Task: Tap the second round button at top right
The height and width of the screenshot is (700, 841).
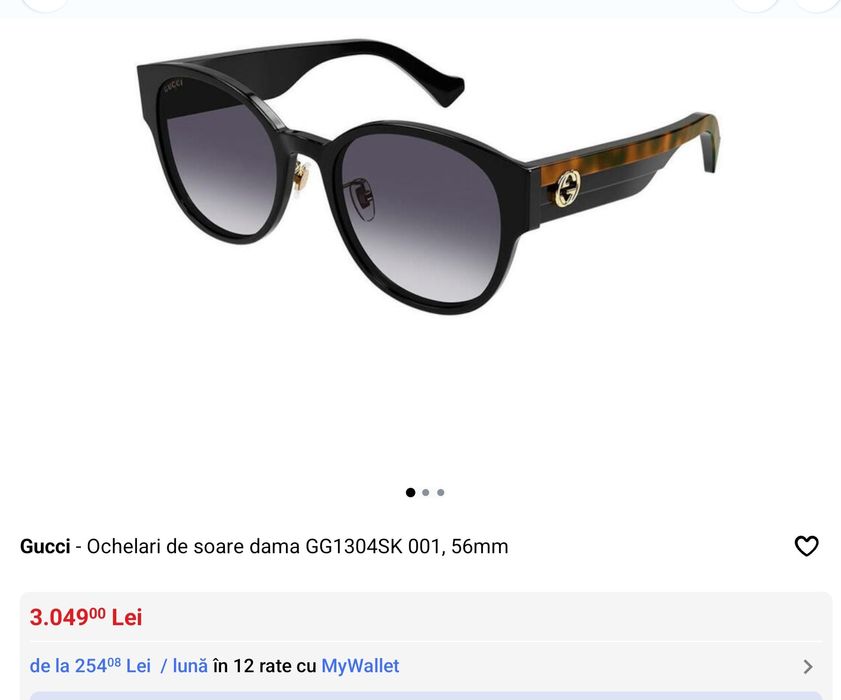Action: [x=755, y=4]
